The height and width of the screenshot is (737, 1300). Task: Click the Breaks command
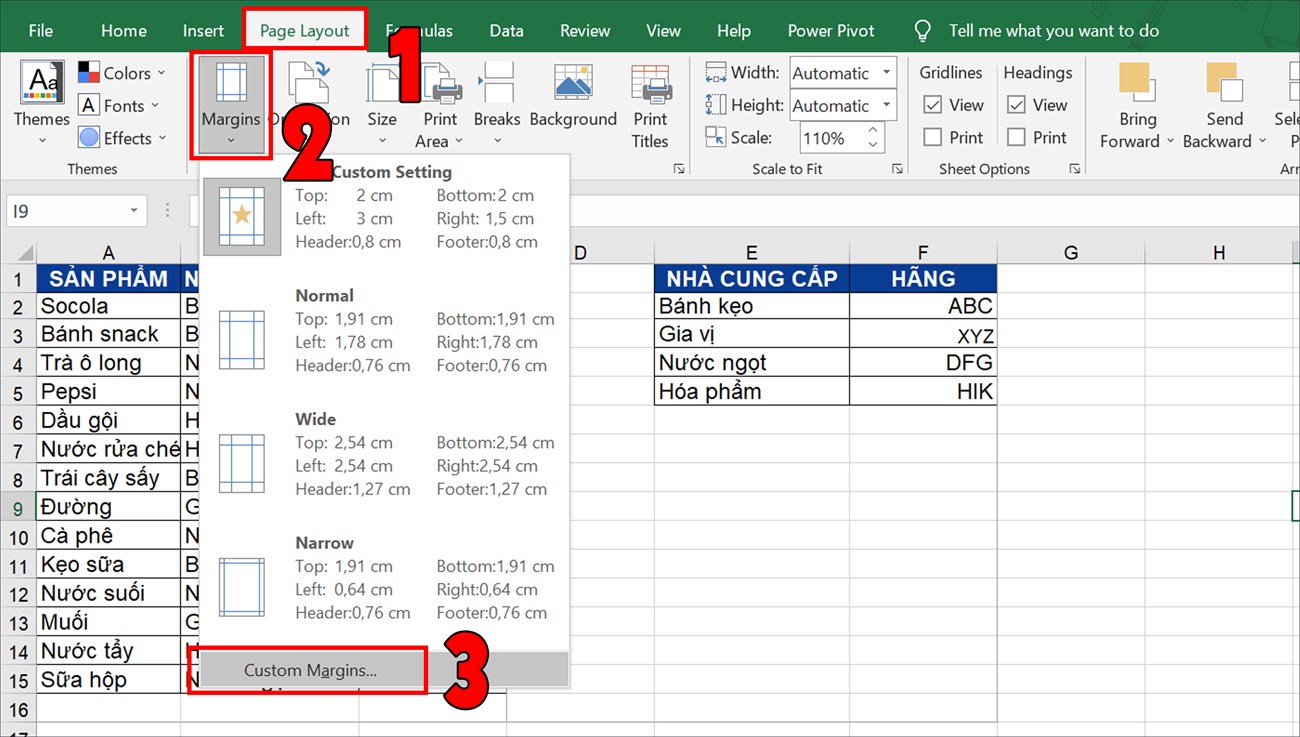click(497, 100)
